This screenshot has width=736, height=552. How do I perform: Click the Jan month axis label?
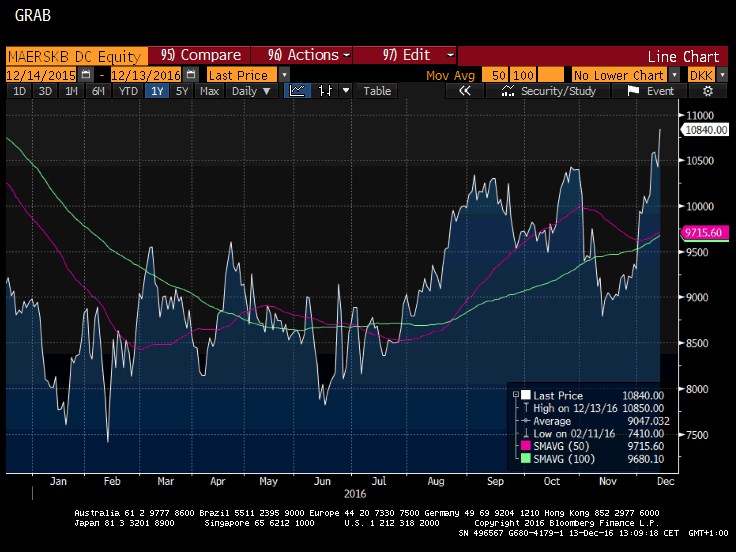coord(58,481)
